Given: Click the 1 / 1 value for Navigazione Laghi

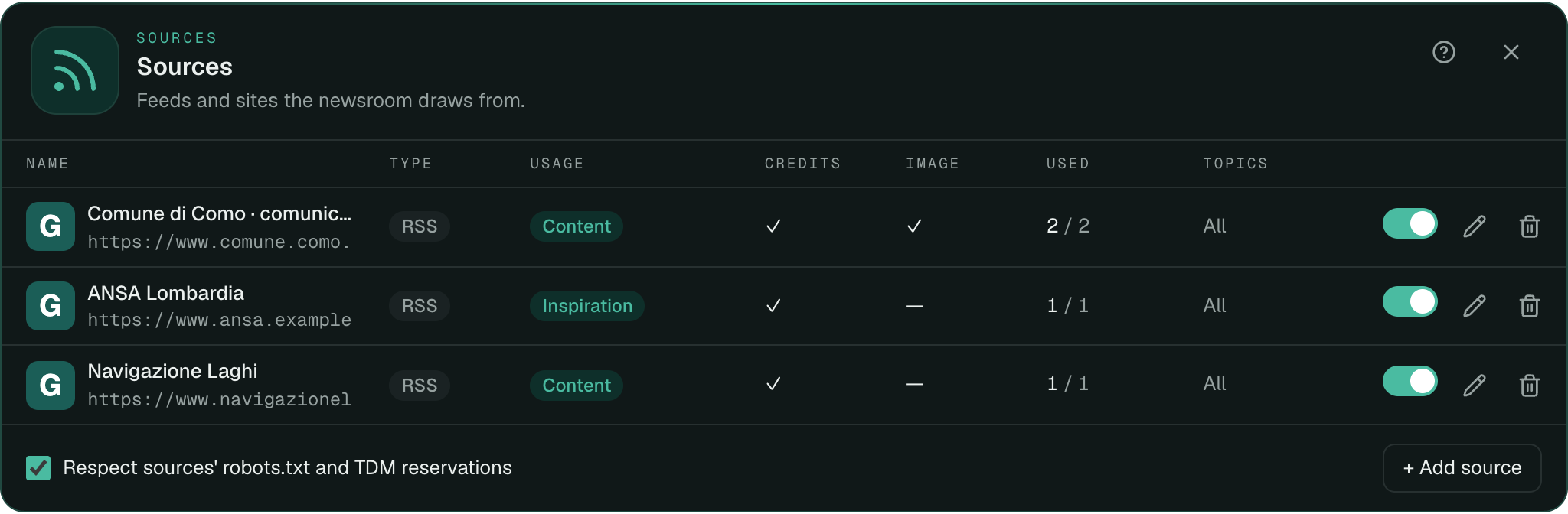Looking at the screenshot, I should pos(1068,383).
